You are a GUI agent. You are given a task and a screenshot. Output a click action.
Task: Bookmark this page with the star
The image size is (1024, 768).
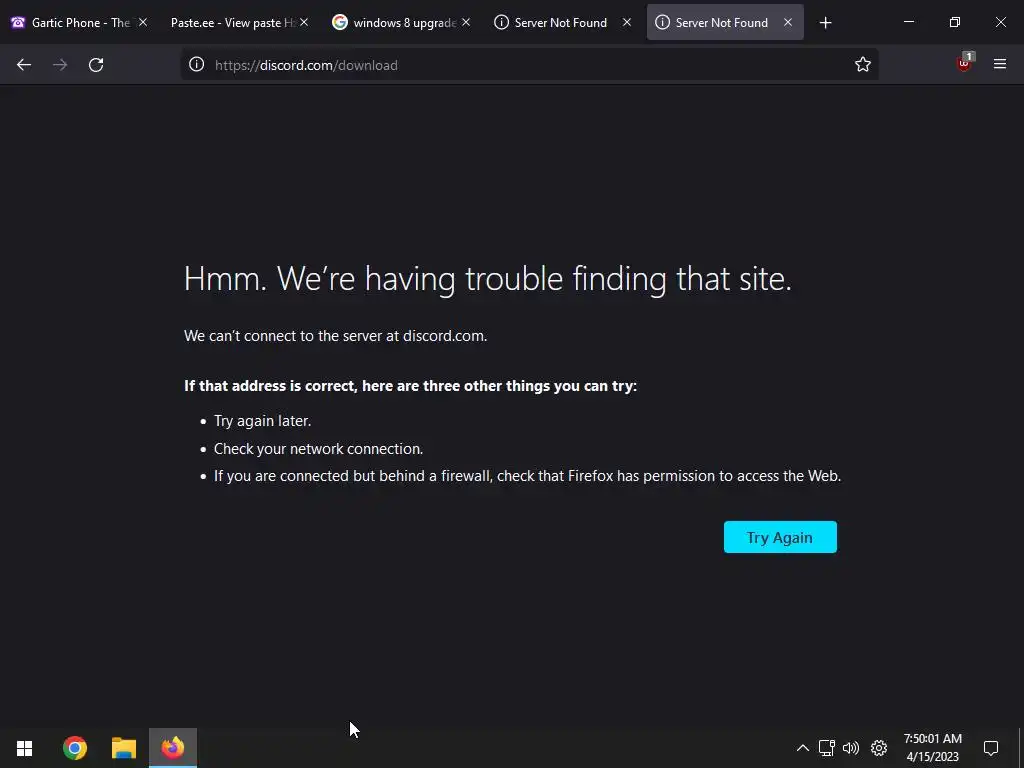(863, 64)
